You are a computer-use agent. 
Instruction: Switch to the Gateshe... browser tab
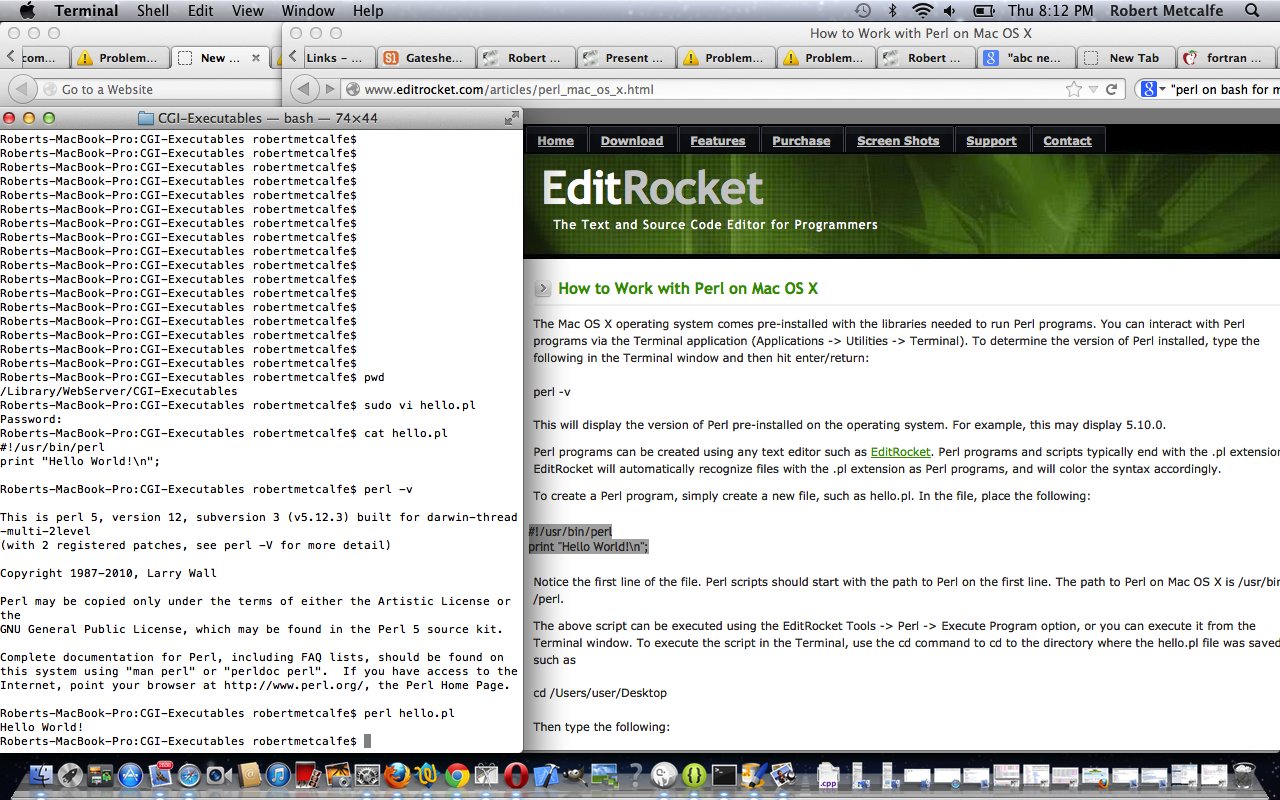coord(427,58)
